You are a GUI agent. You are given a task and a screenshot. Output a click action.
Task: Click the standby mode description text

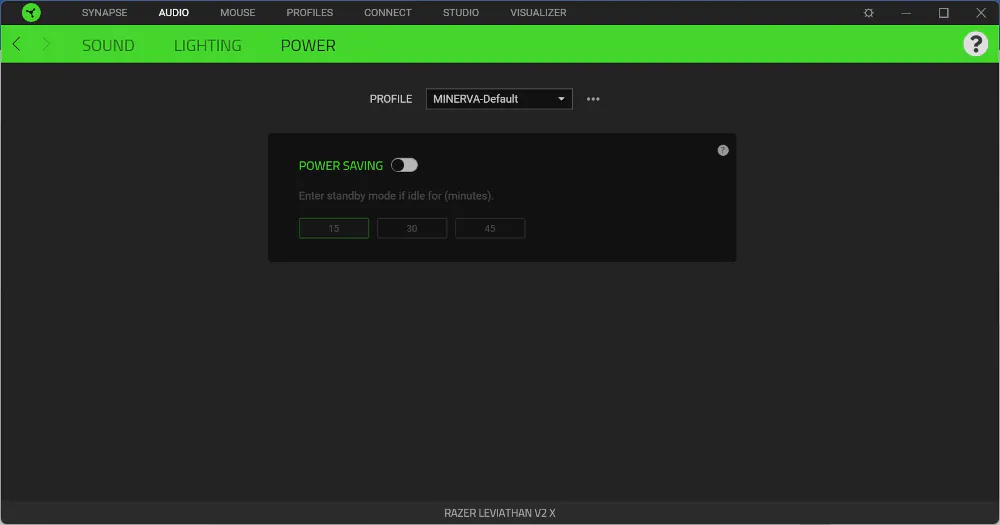pos(396,196)
